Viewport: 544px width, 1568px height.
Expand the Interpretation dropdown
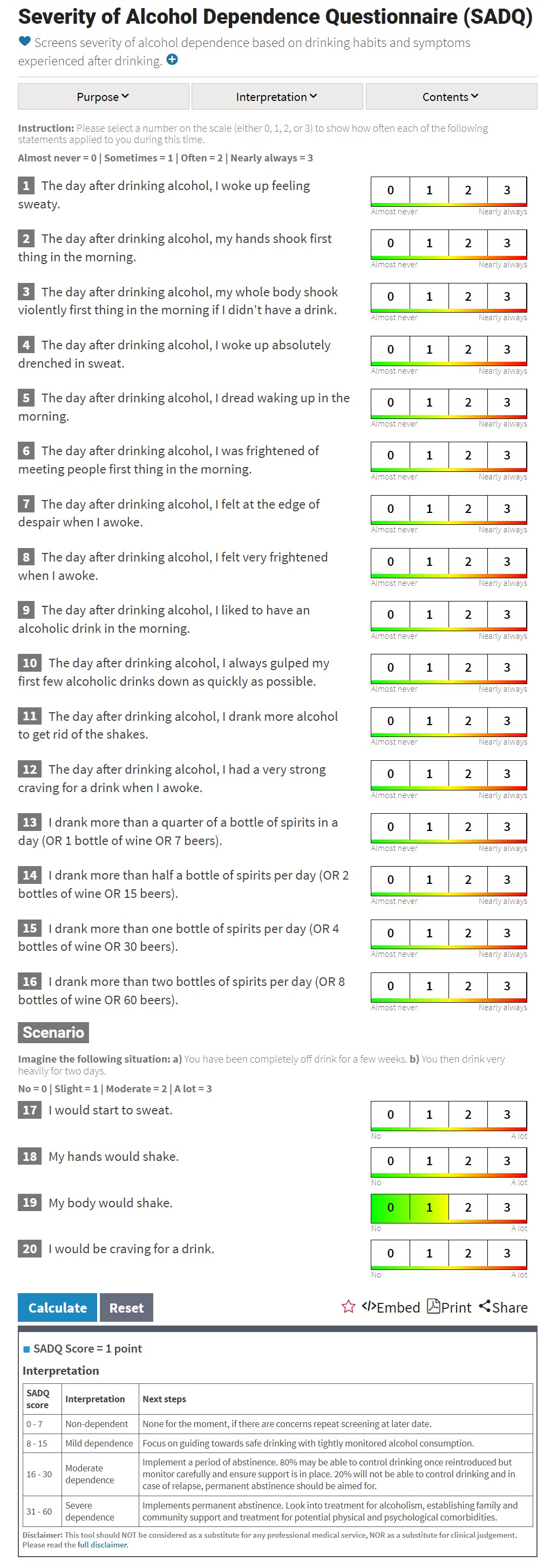(x=276, y=97)
